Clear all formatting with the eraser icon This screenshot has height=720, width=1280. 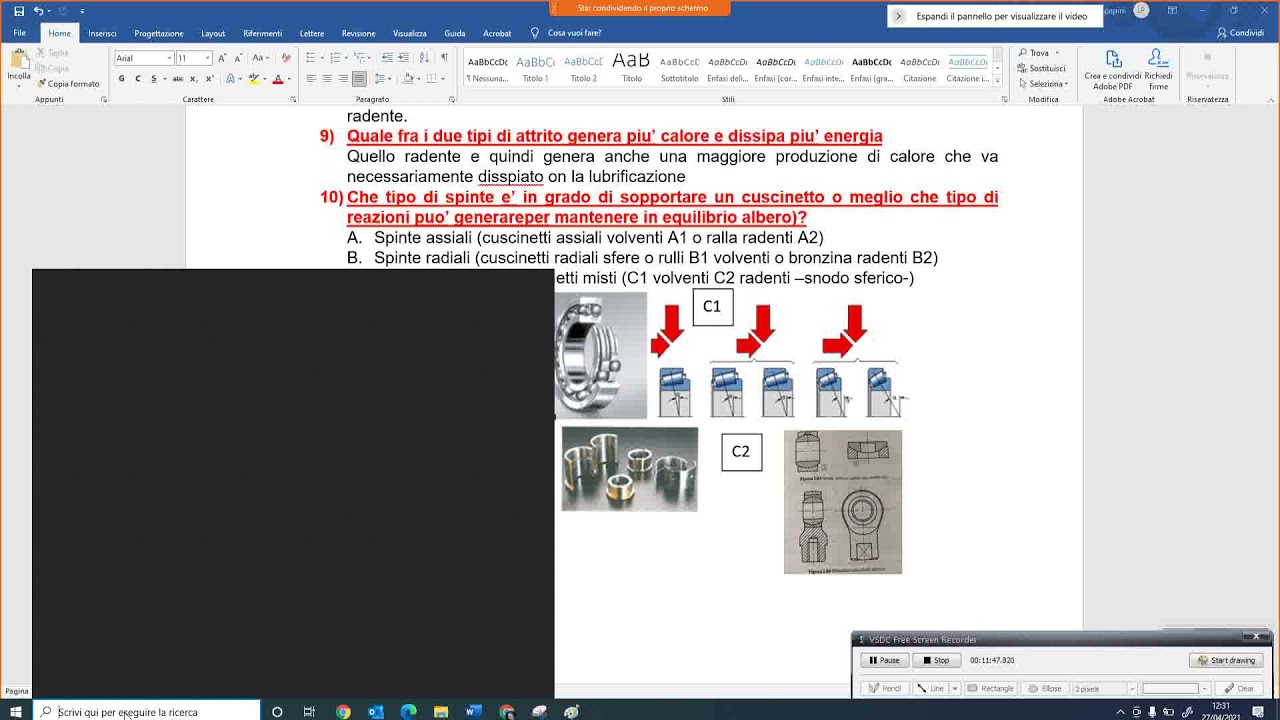(x=286, y=58)
